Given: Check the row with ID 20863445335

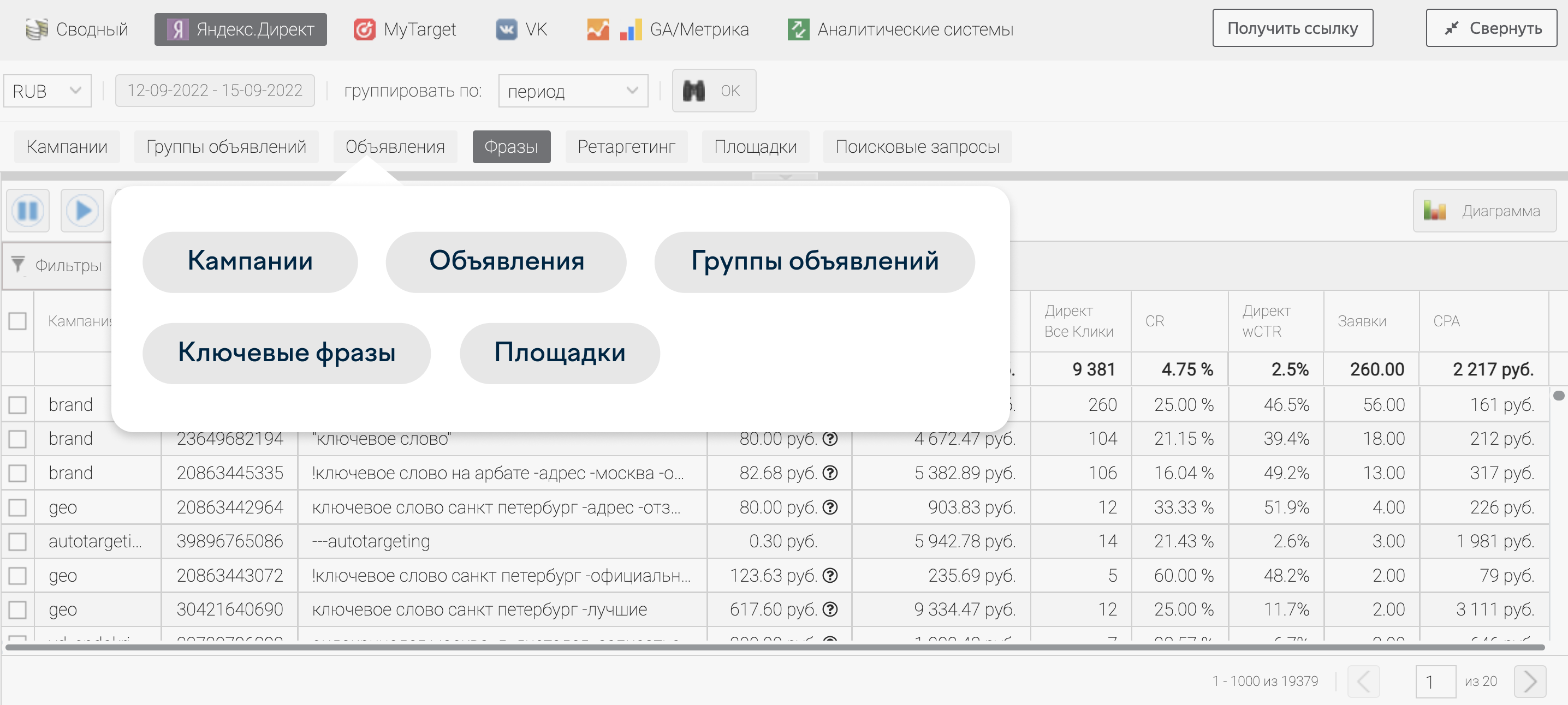Looking at the screenshot, I should [x=17, y=473].
